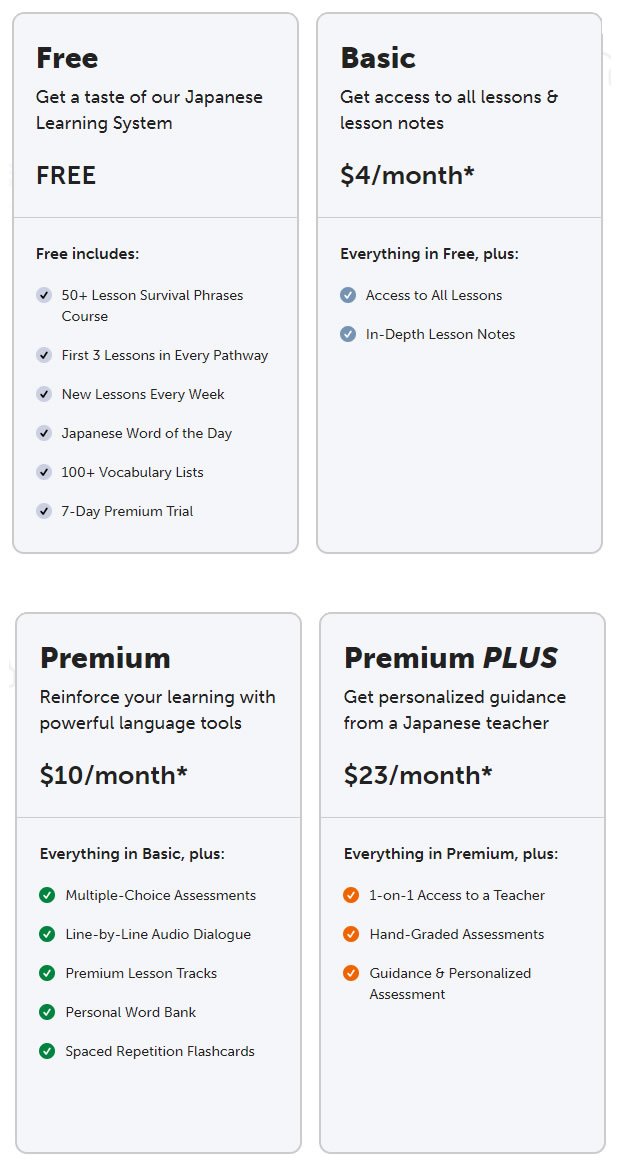This screenshot has width=619, height=1161.
Task: Click green checkmark beside Spaced Repetition Flashcards
Action: (47, 1051)
